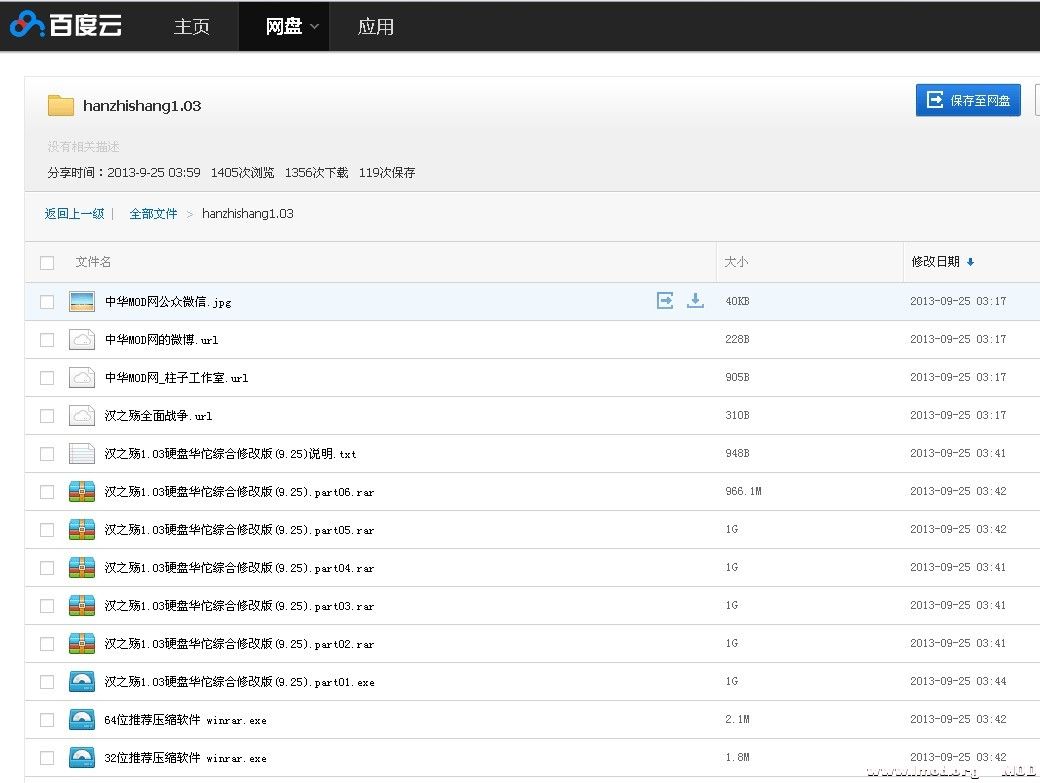Click the Baidu Cloud logo
The image size is (1040, 783).
point(66,25)
